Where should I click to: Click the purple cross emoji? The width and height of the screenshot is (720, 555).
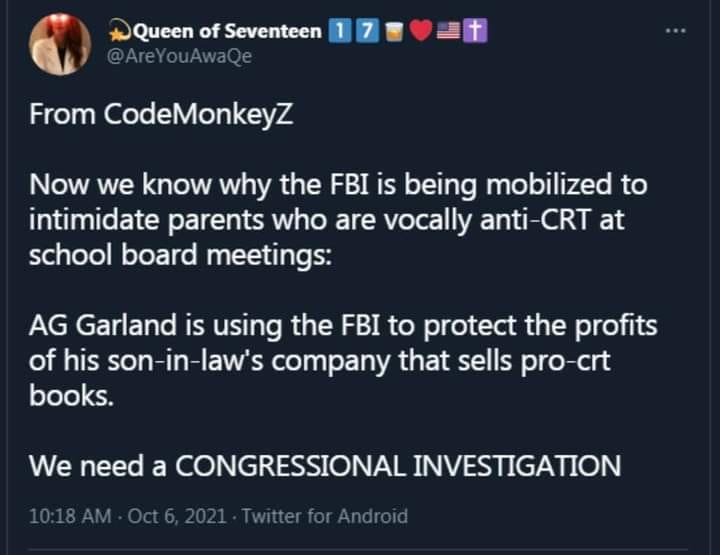click(x=475, y=31)
